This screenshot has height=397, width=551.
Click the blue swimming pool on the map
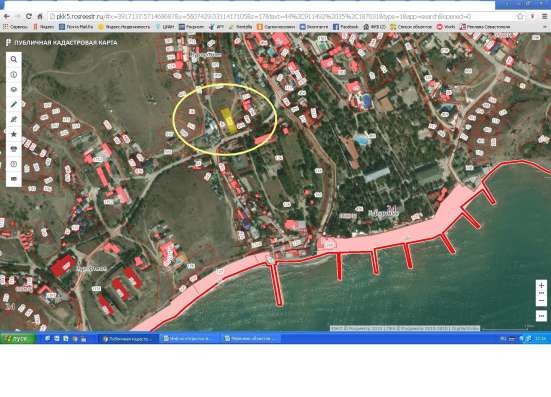click(x=361, y=139)
